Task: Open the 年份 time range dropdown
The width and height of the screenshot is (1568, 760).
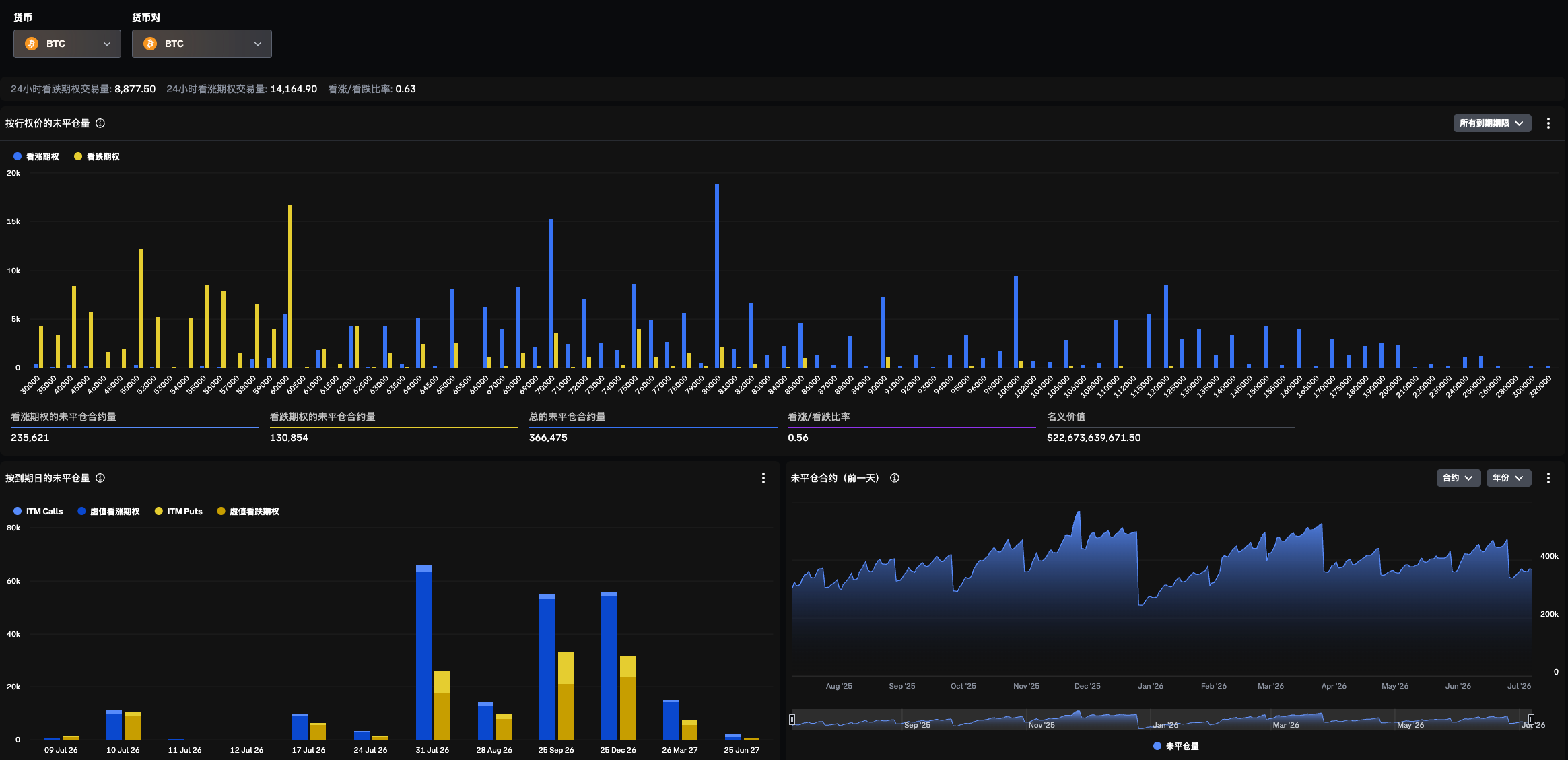Action: tap(1509, 478)
